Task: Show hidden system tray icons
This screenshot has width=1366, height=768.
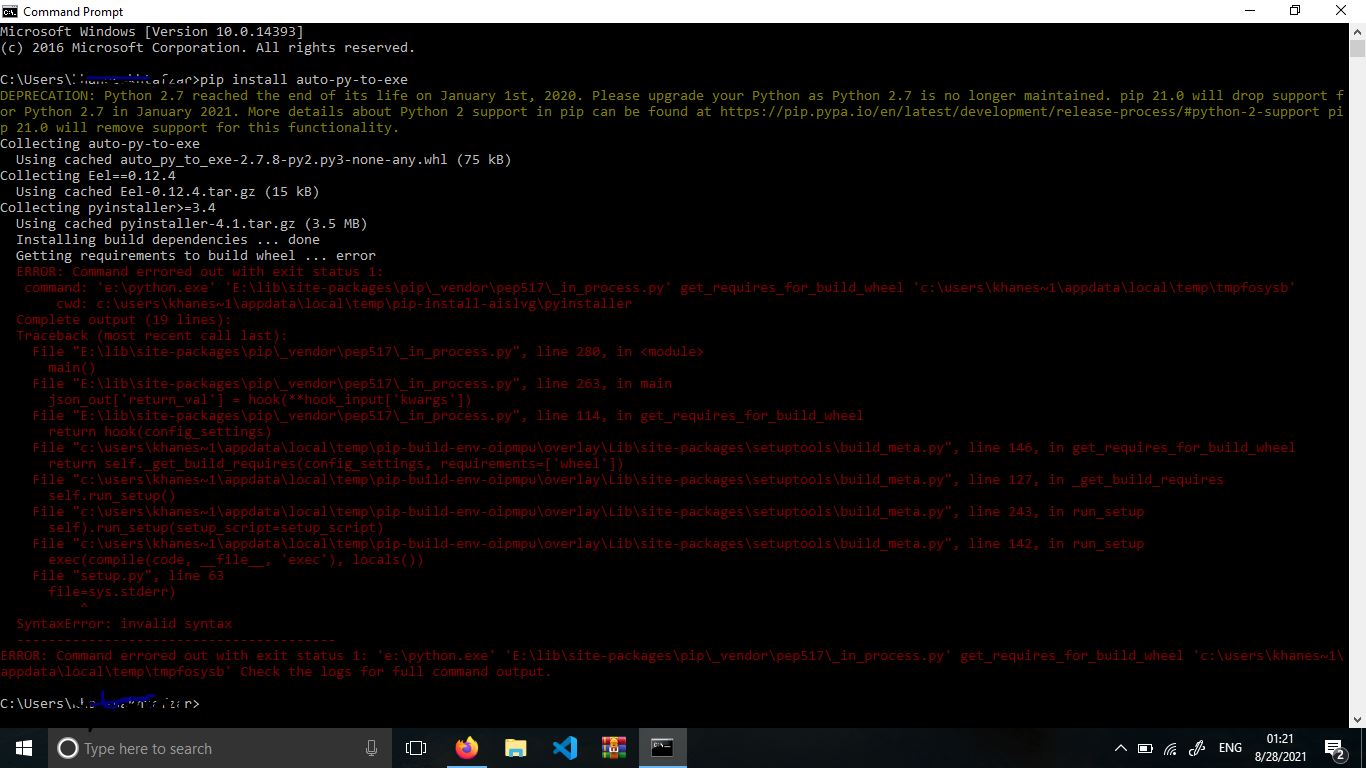Action: pos(1120,748)
